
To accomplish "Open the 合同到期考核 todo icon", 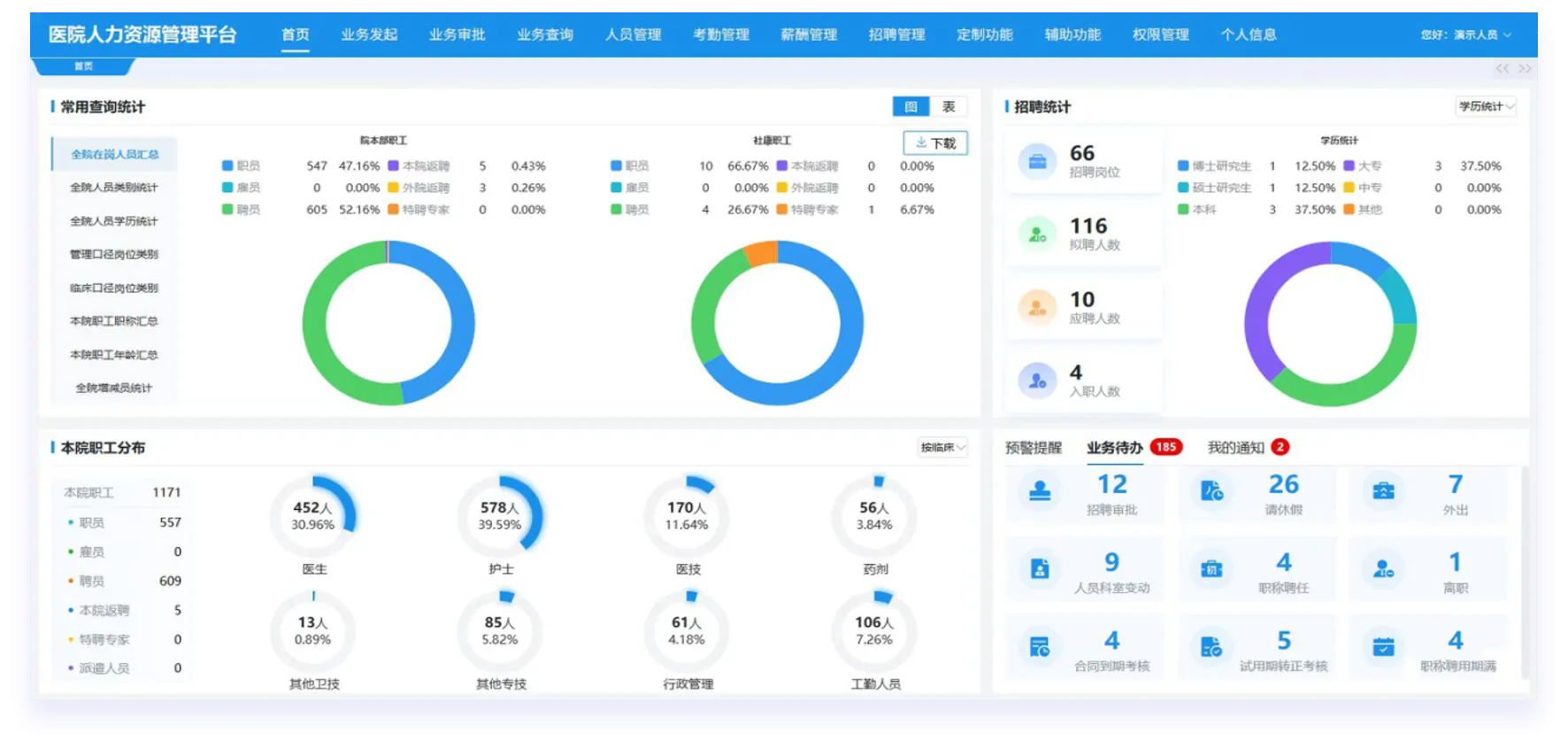I will pos(1040,647).
